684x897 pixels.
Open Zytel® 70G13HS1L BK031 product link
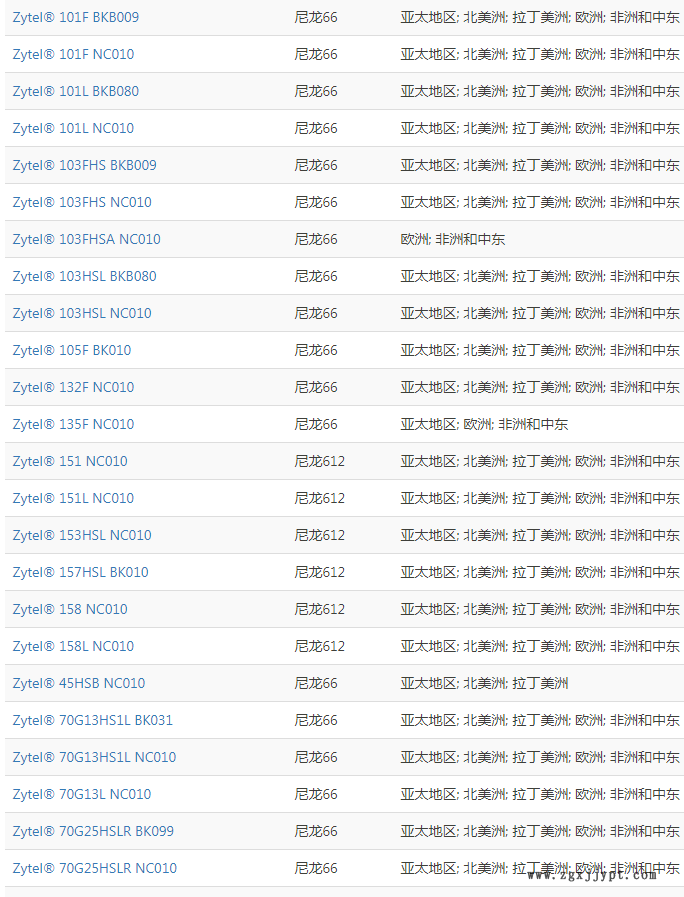tap(93, 720)
